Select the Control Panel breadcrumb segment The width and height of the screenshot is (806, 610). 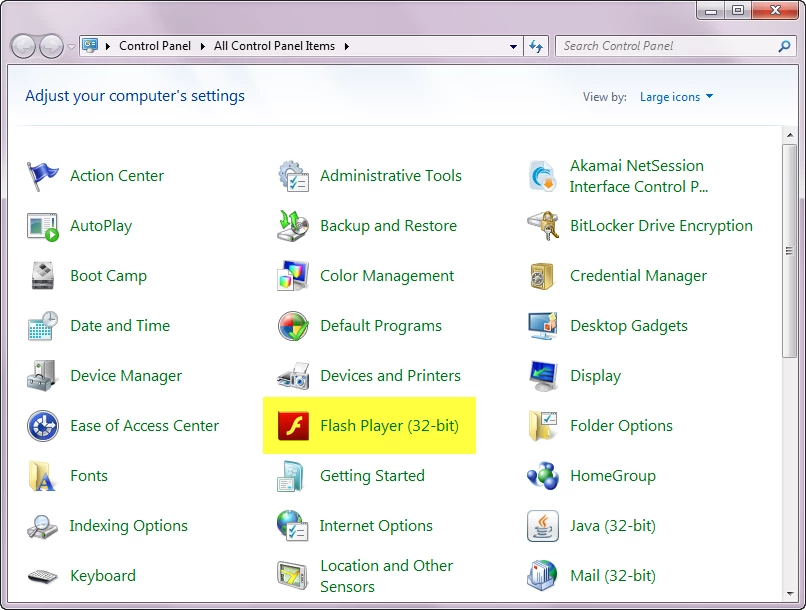[x=155, y=46]
